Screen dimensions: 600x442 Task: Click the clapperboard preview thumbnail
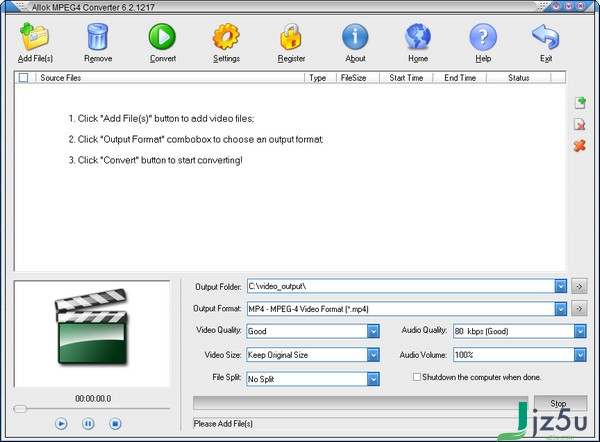tap(92, 326)
